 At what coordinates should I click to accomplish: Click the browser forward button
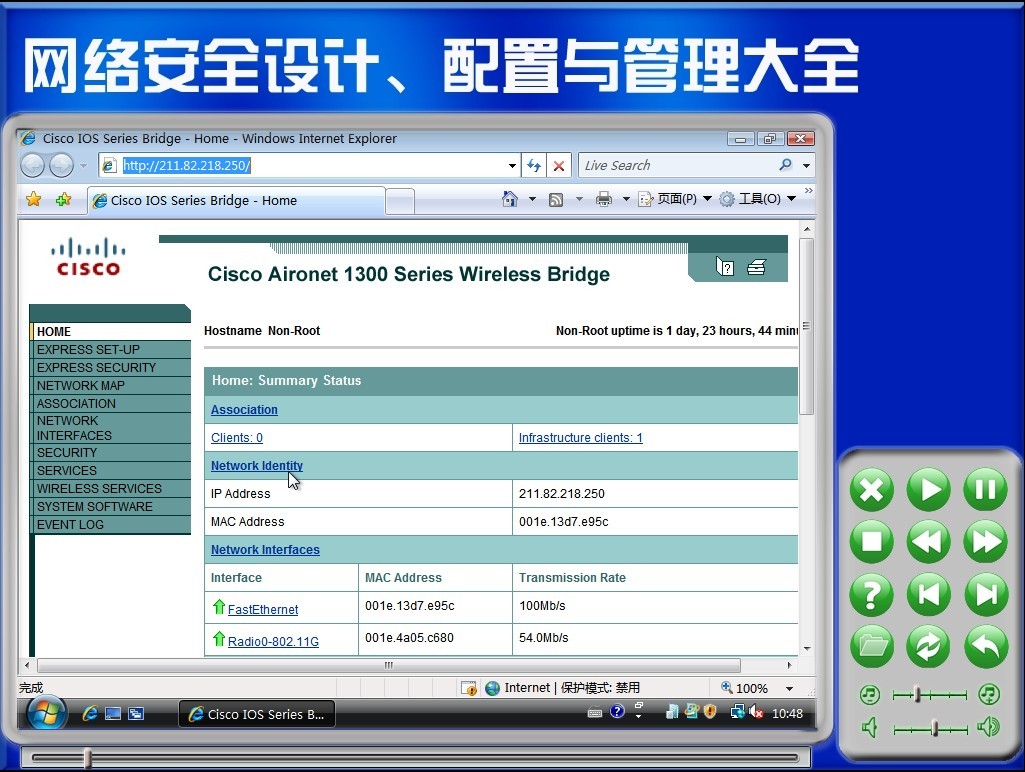click(61, 165)
